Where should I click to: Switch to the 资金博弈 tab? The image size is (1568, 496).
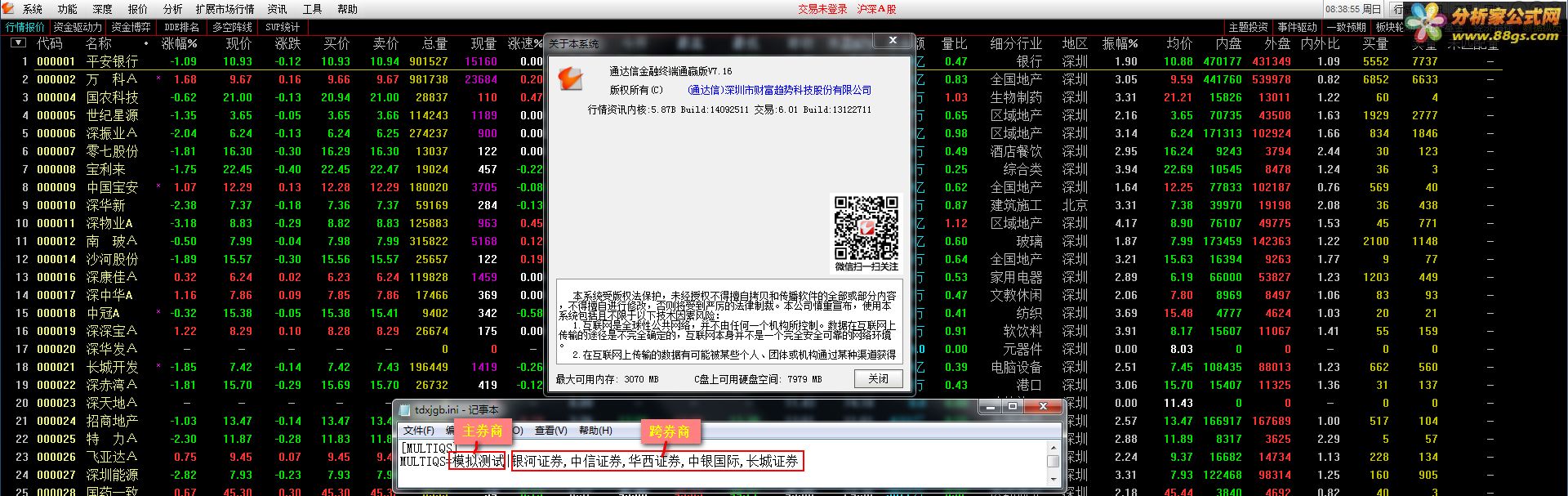pos(131,27)
